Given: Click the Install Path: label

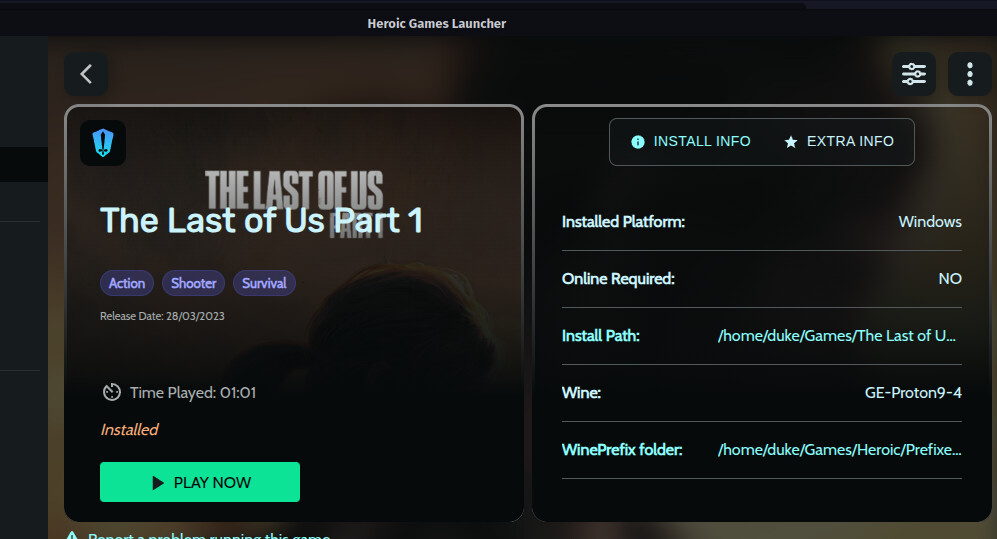Looking at the screenshot, I should pos(601,336).
